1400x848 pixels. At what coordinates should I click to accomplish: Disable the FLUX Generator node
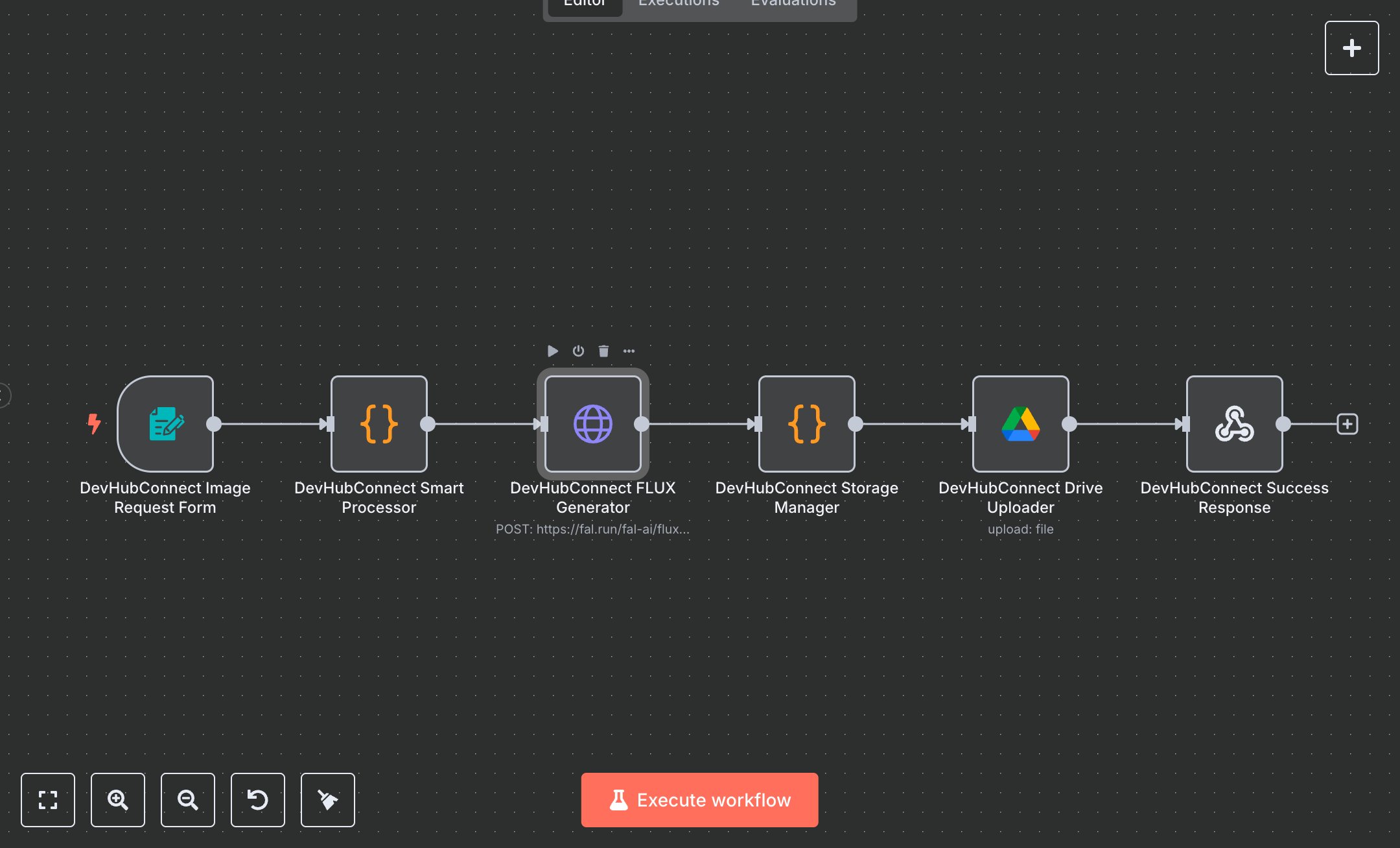(x=577, y=351)
